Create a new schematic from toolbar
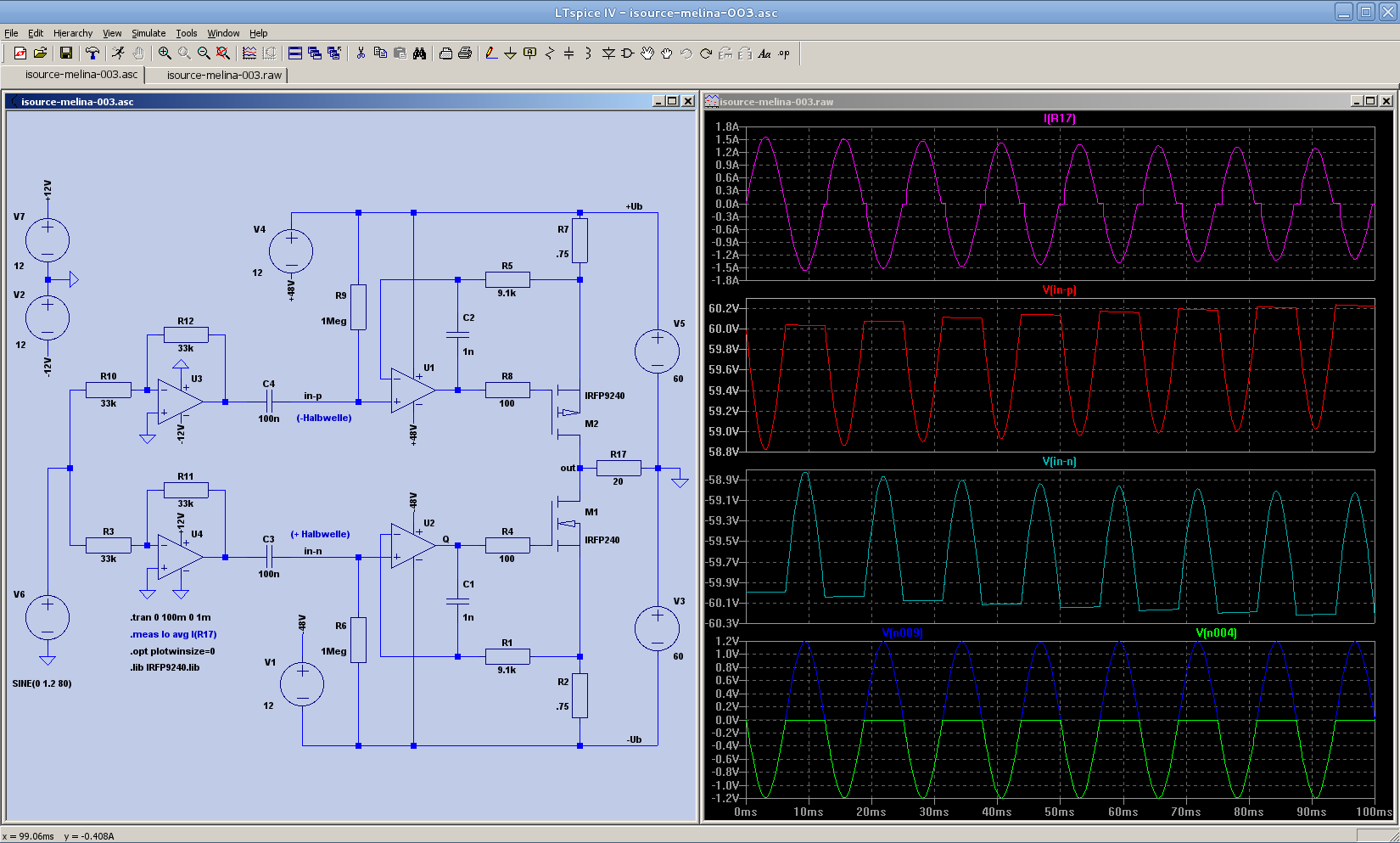 (20, 53)
